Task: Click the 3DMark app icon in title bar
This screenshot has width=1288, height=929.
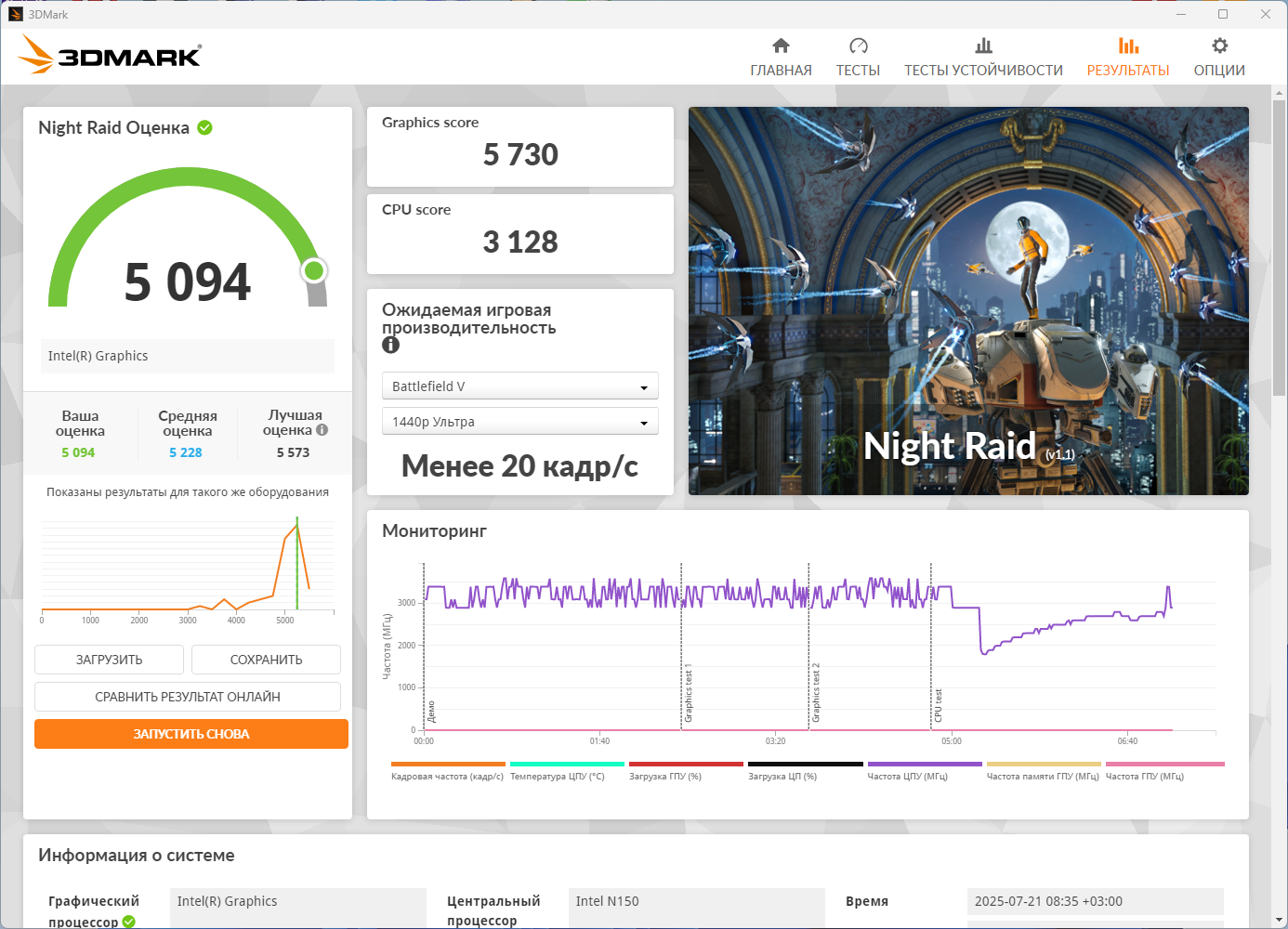Action: (x=15, y=14)
